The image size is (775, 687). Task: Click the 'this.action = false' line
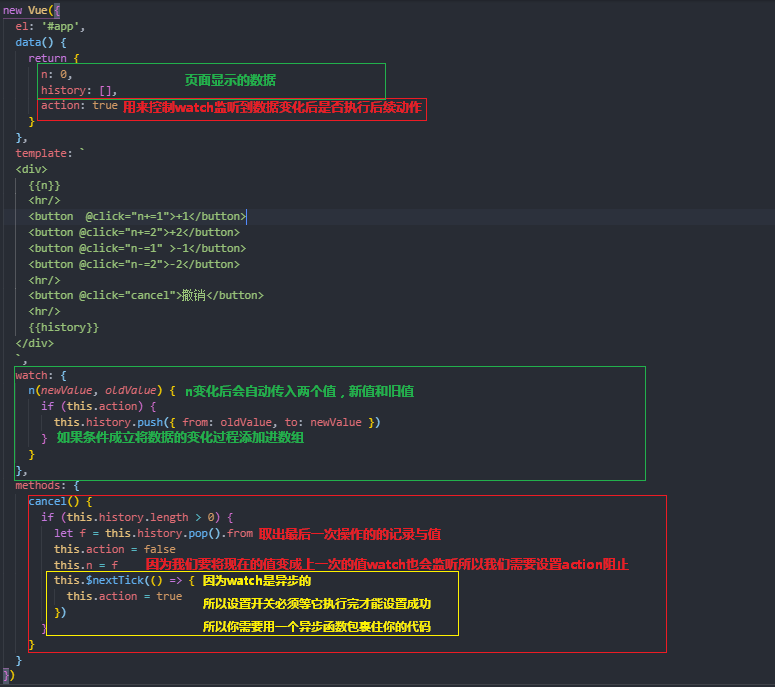click(x=115, y=549)
